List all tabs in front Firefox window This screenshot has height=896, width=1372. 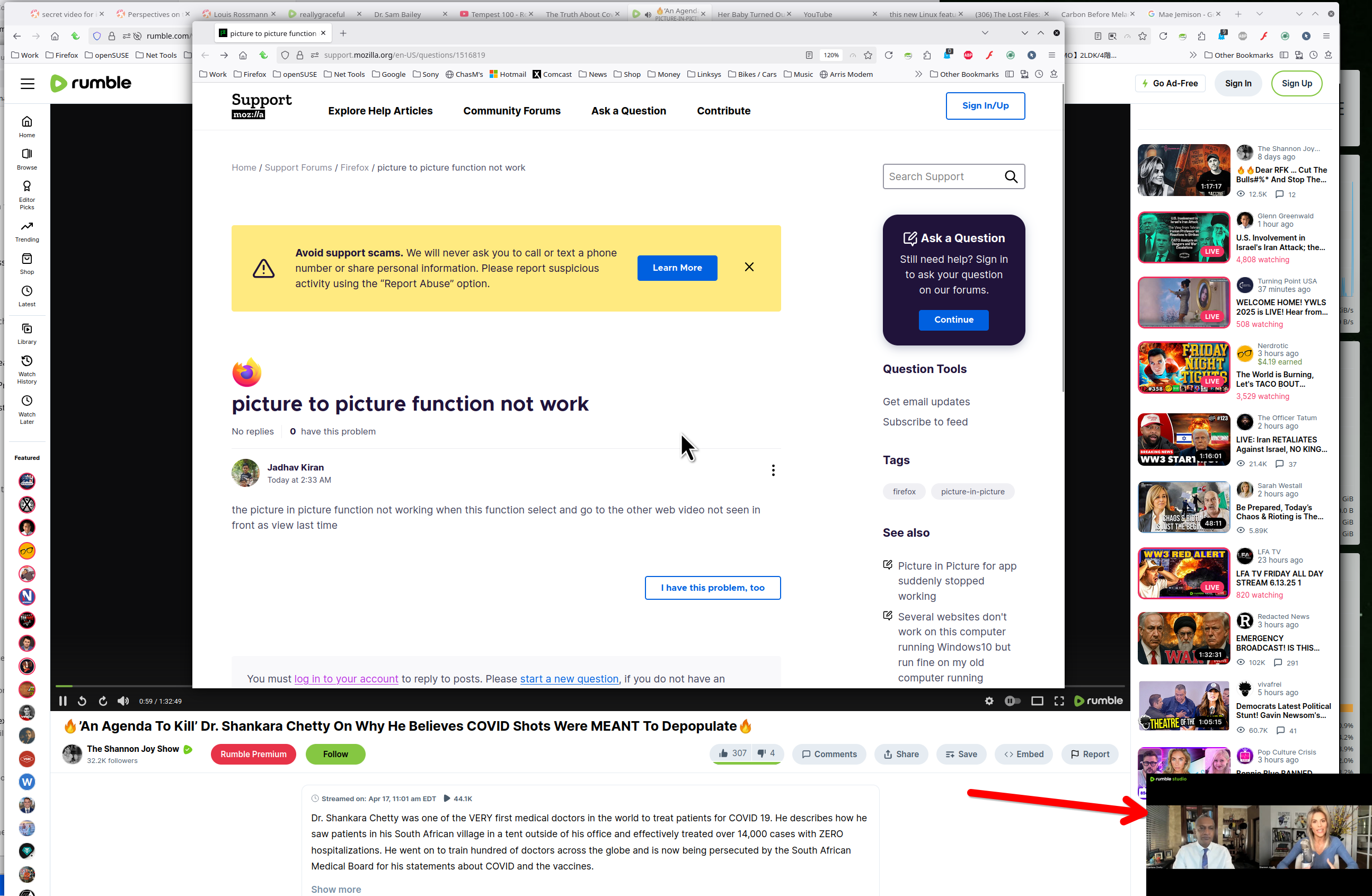[x=985, y=33]
